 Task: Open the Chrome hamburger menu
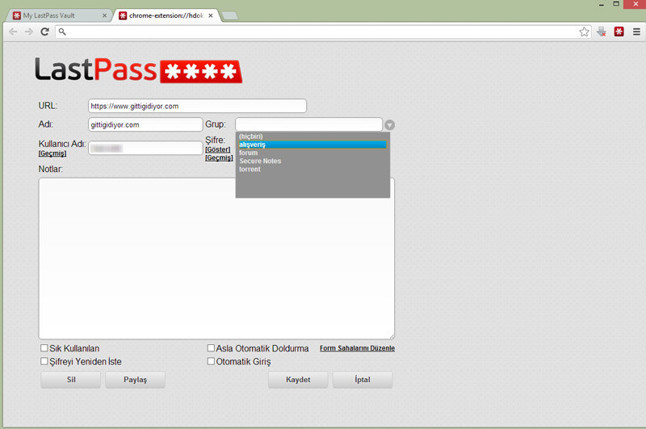pyautogui.click(x=636, y=32)
